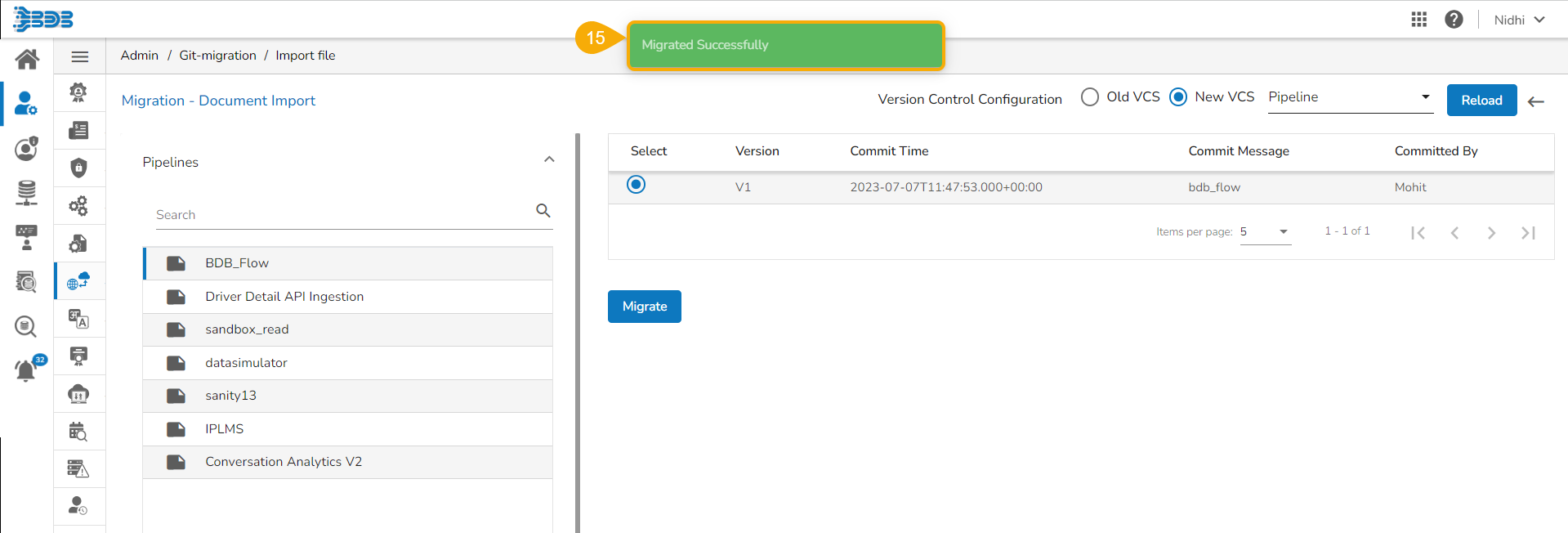Open the language translation icon
Viewport: 1568px width, 533px height.
click(x=78, y=318)
